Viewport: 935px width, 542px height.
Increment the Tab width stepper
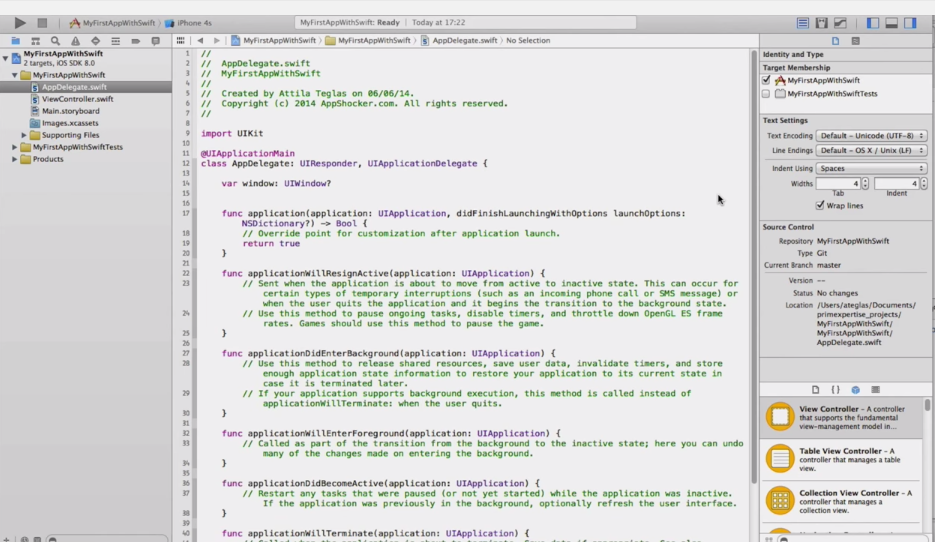tap(865, 181)
